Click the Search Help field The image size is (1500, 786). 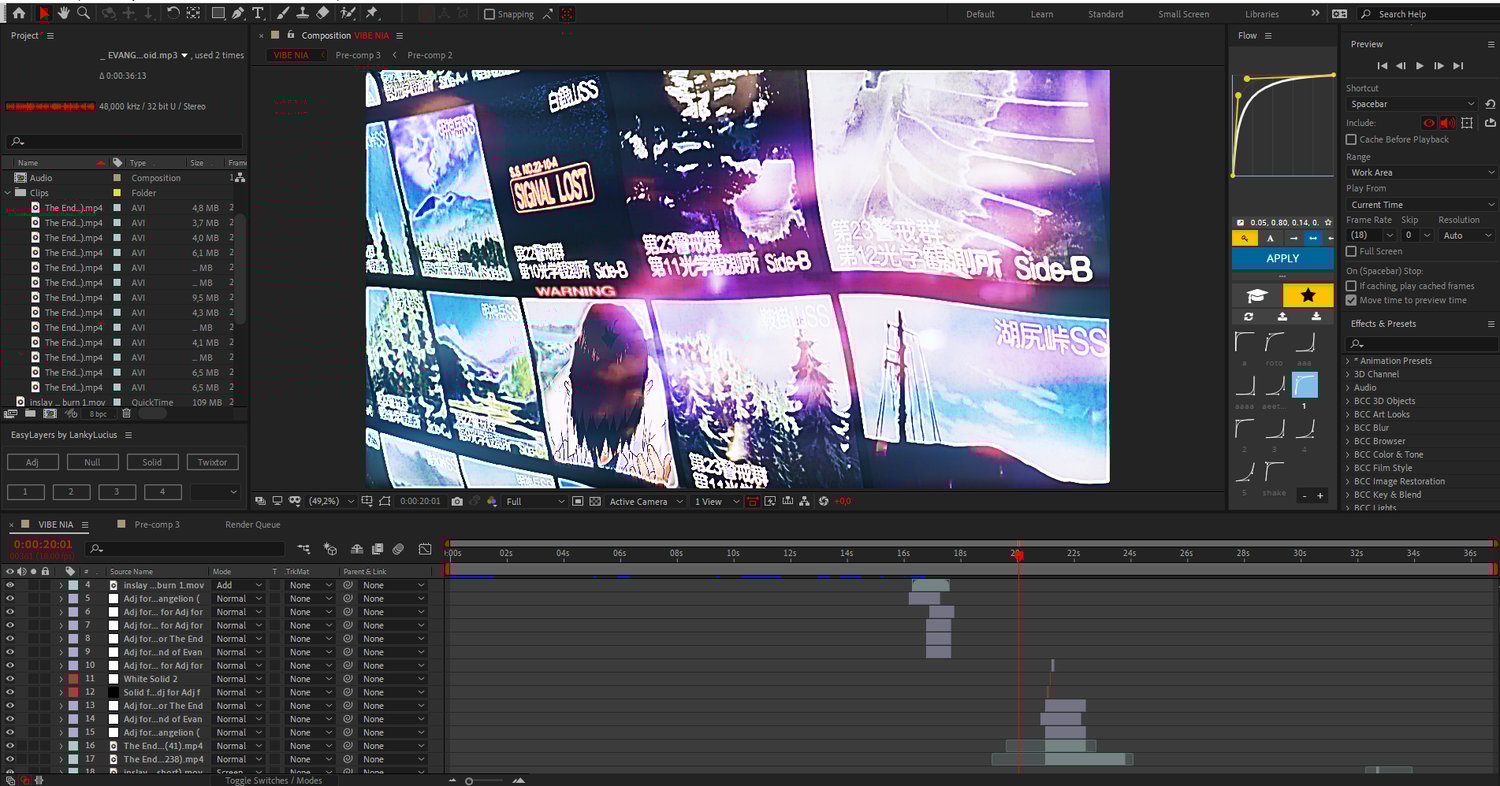coord(1428,14)
